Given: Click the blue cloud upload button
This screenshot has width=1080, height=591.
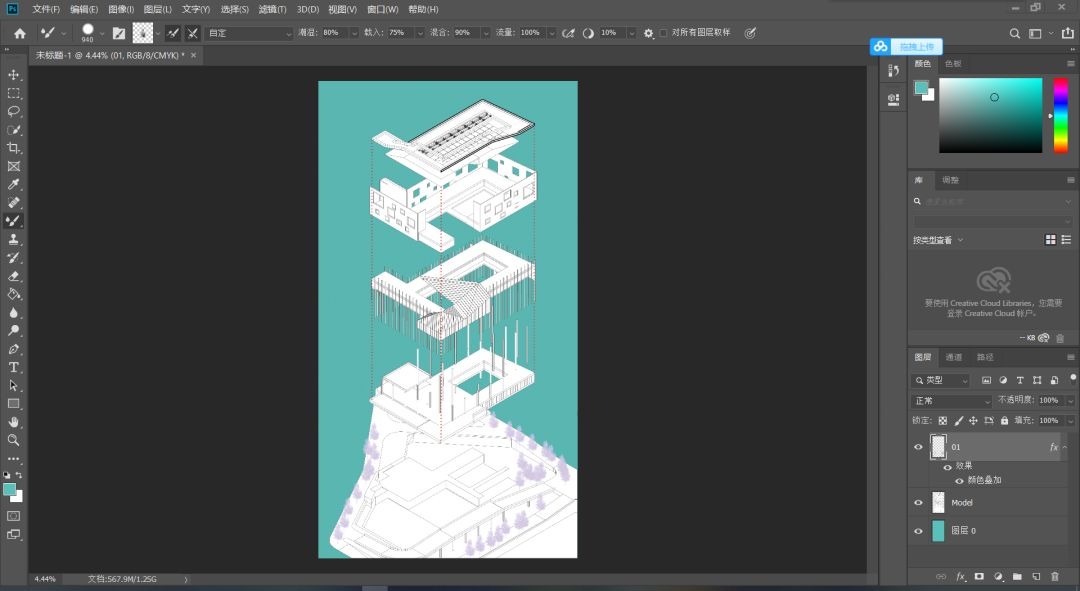Looking at the screenshot, I should [906, 47].
